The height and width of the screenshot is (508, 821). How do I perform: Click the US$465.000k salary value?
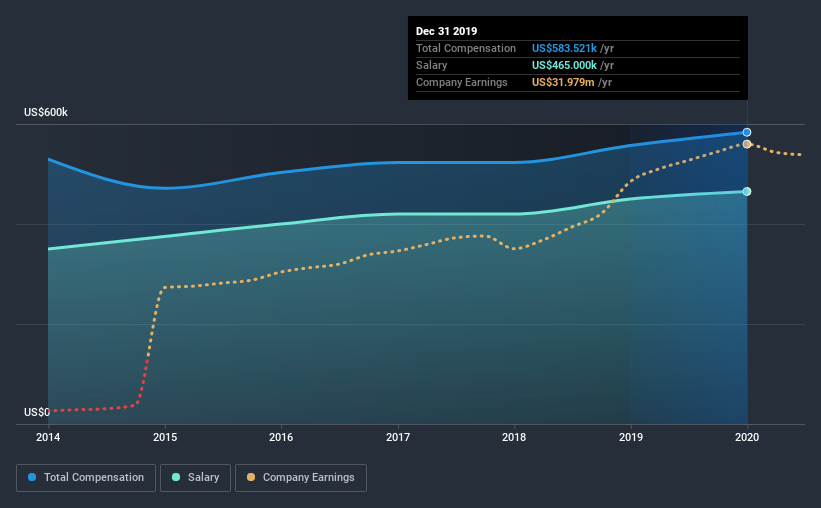564,65
